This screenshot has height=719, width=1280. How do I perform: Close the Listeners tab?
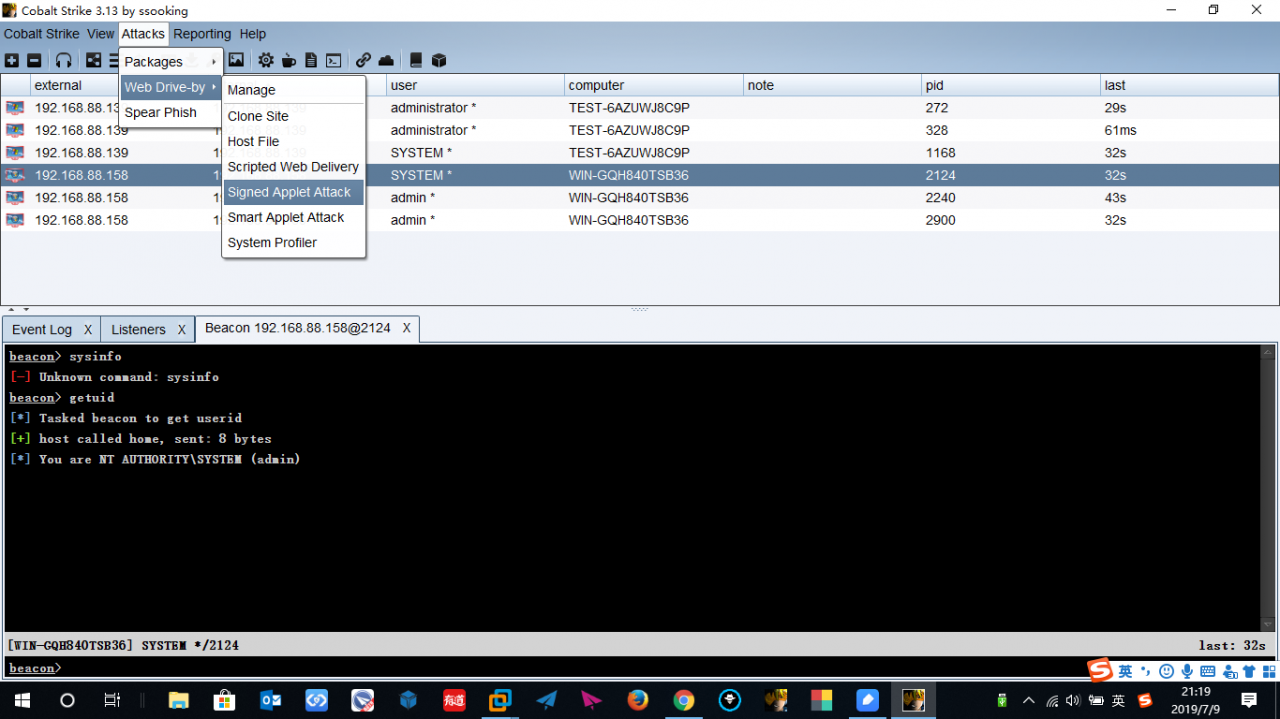click(x=182, y=329)
